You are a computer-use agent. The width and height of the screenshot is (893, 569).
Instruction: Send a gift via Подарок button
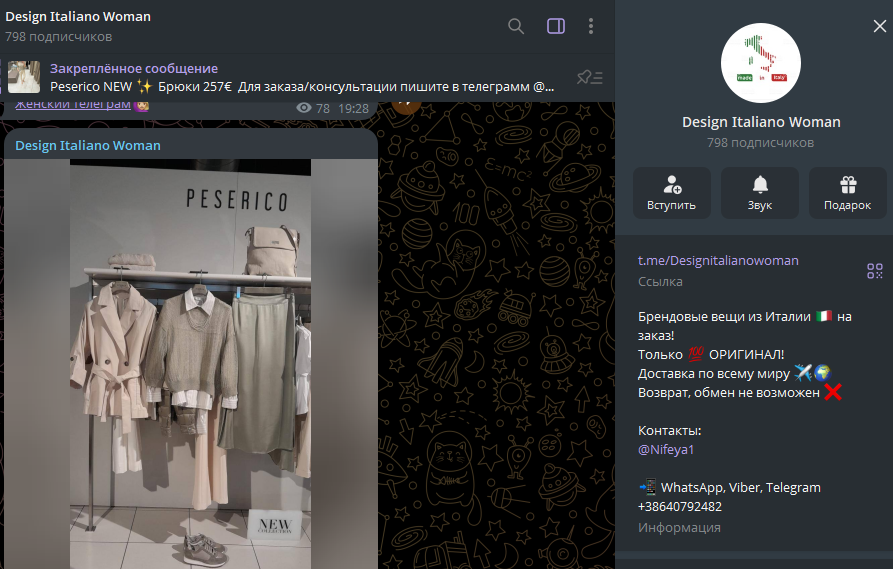[x=847, y=193]
